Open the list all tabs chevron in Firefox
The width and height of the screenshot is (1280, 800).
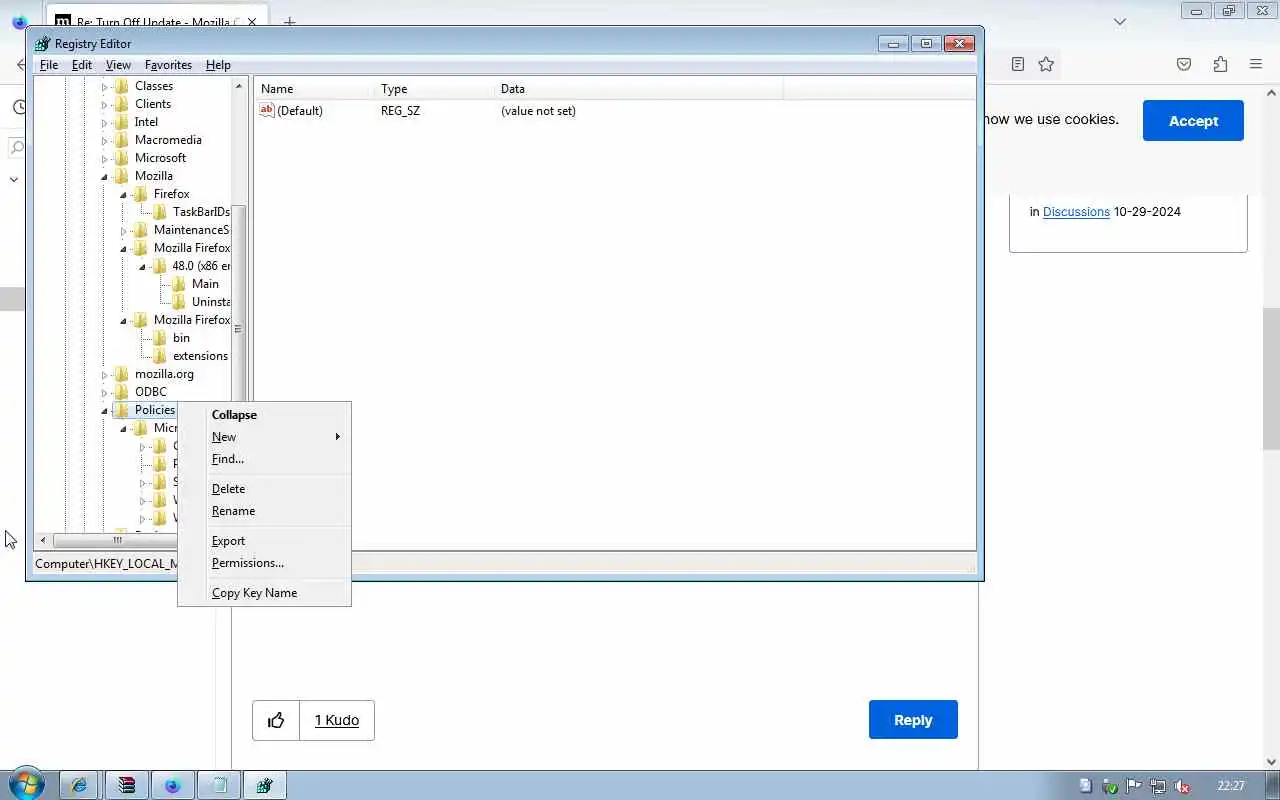pyautogui.click(x=1120, y=21)
